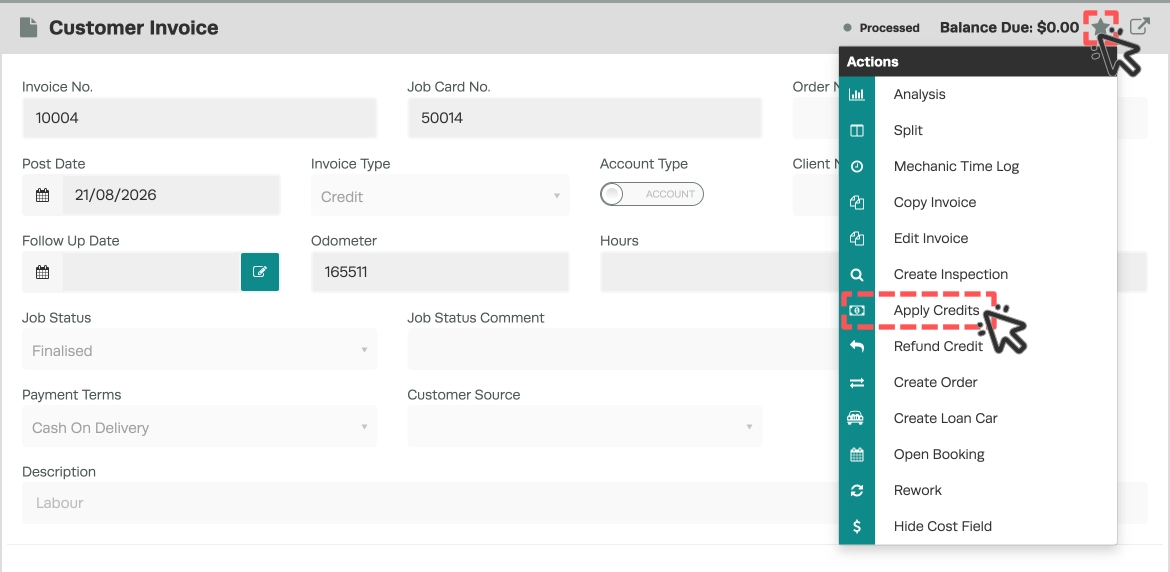Click the Customer Invoice document icon
Image resolution: width=1170 pixels, height=572 pixels.
[x=28, y=28]
